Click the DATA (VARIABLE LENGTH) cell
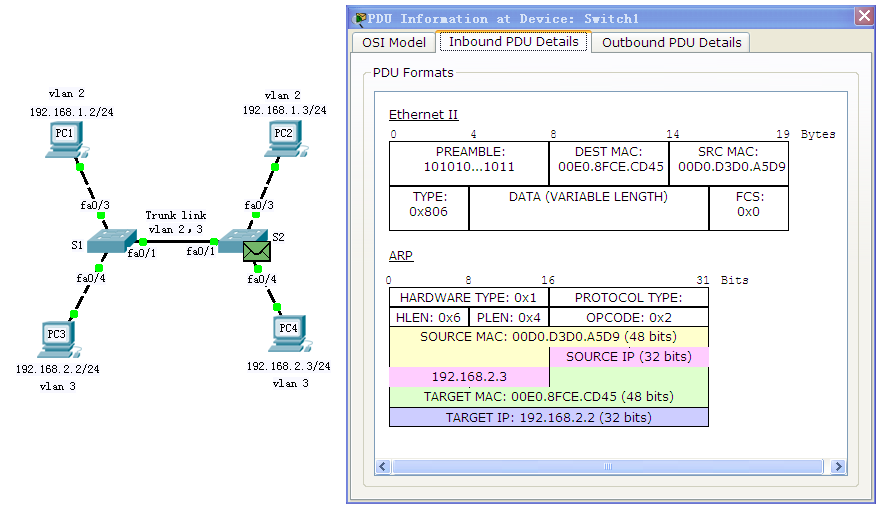The image size is (883, 510). coord(588,208)
